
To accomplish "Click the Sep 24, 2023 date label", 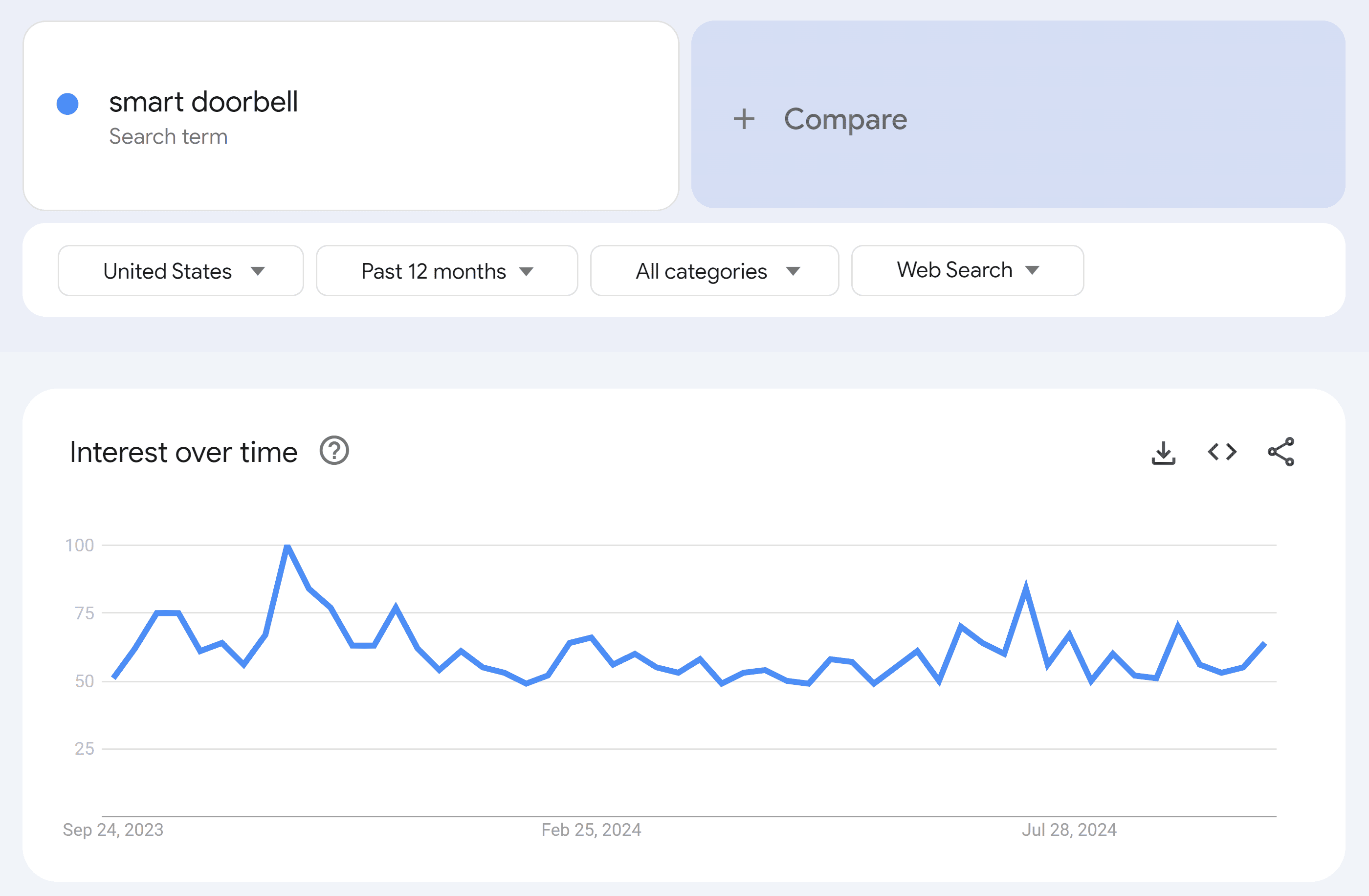I will (113, 830).
